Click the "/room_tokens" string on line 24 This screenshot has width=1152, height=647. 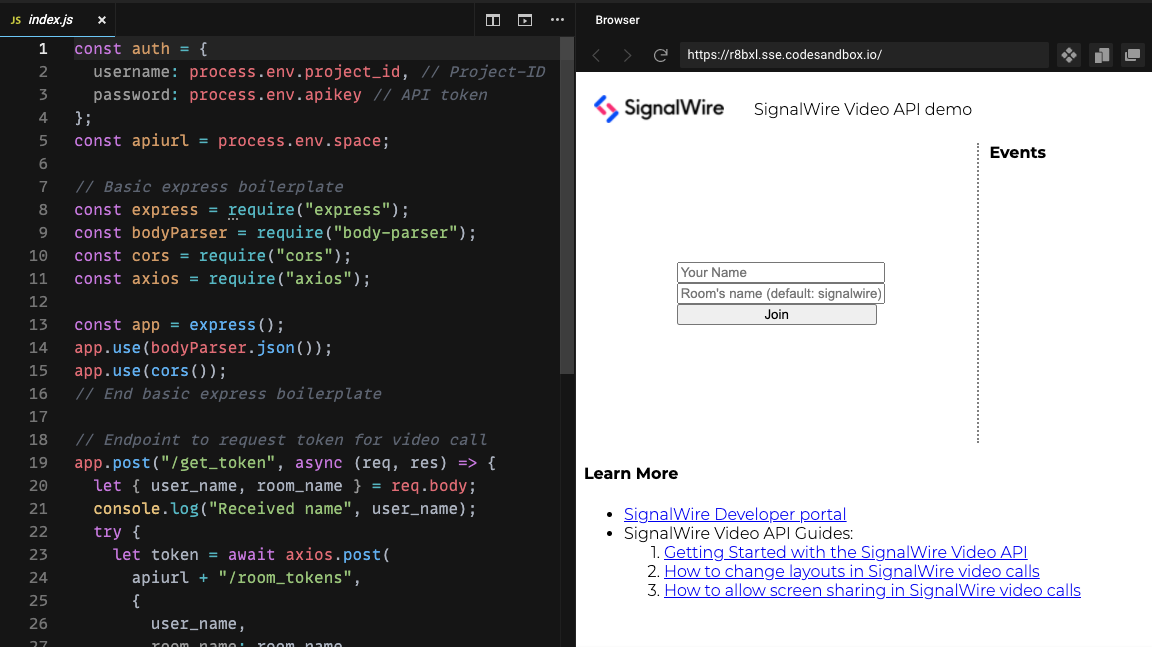285,578
